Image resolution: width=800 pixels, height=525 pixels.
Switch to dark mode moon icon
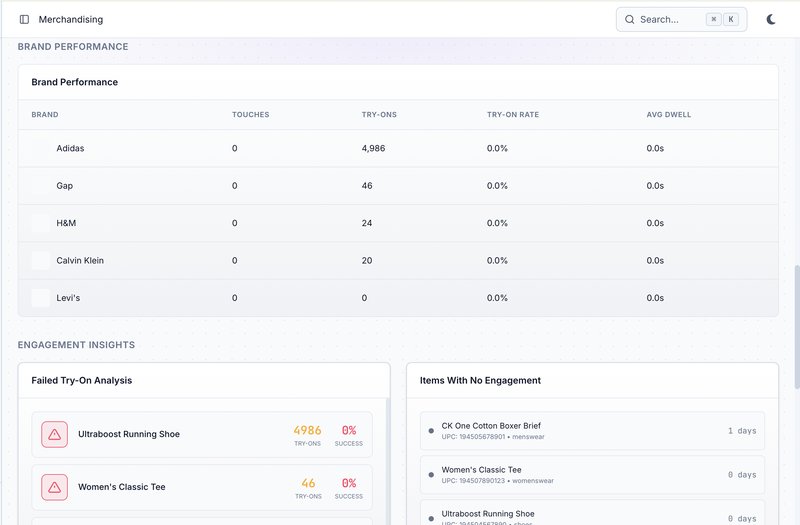771,19
